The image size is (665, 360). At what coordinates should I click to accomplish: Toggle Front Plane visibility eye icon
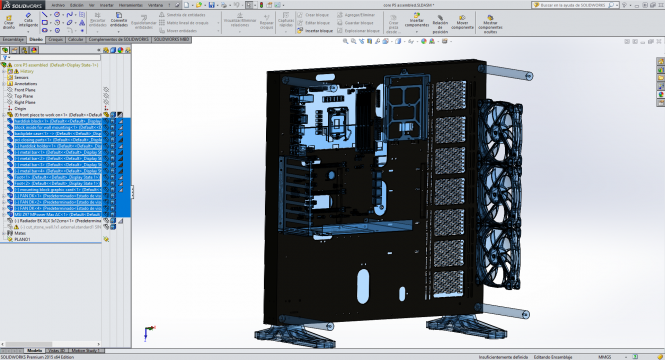(x=106, y=90)
